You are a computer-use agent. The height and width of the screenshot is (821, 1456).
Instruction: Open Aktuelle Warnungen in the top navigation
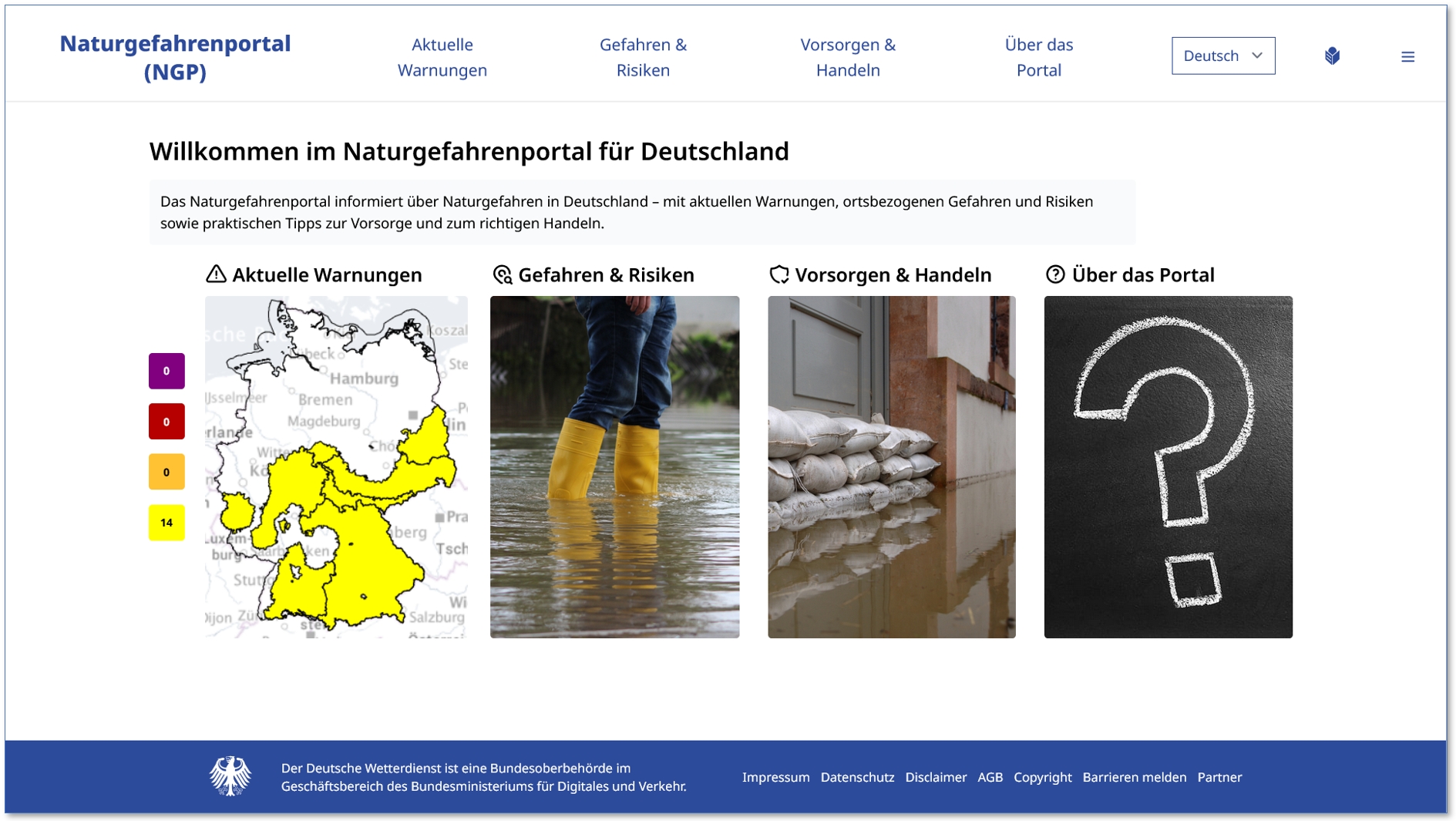(x=442, y=57)
